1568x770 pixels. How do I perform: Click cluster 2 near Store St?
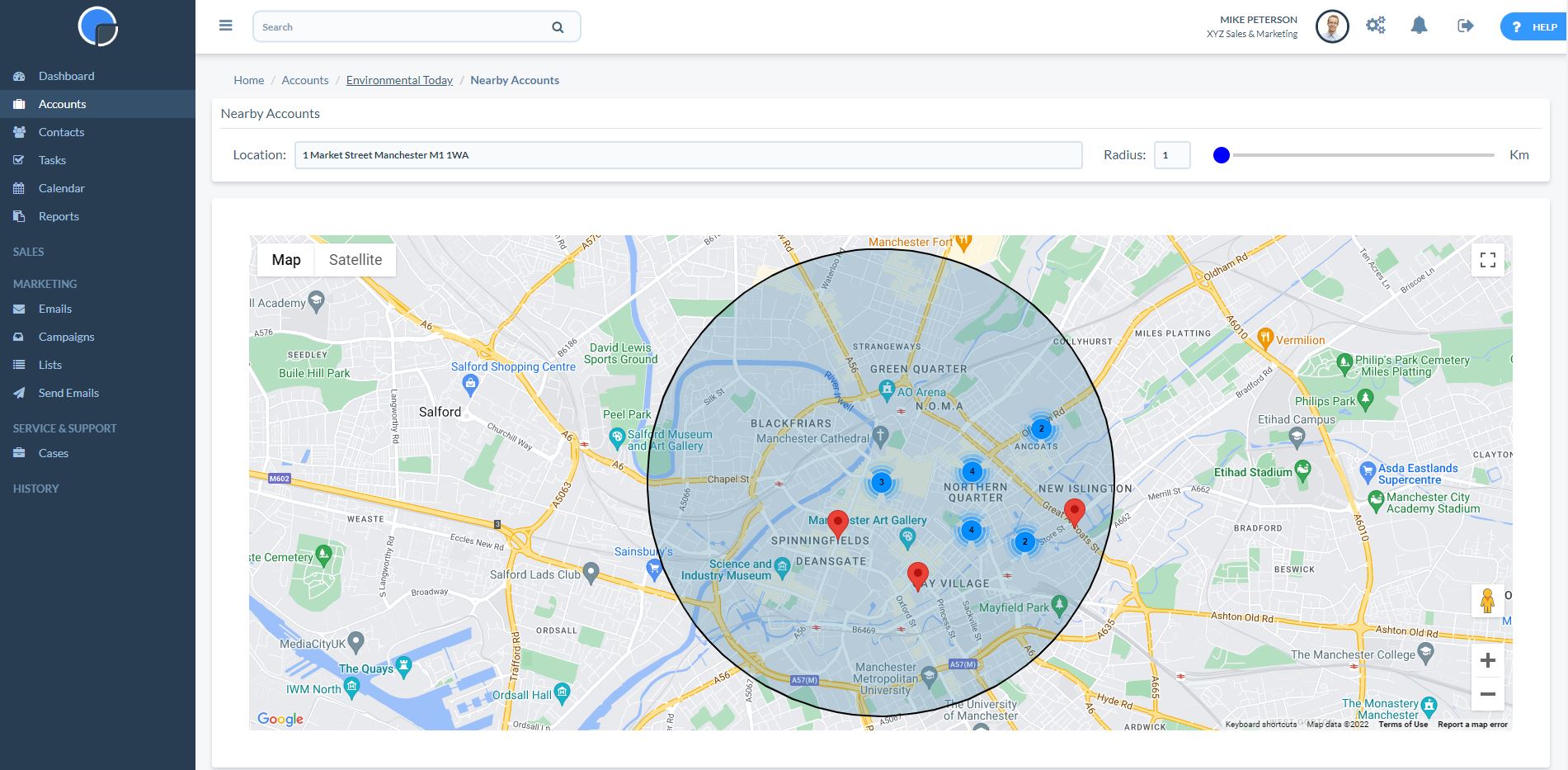point(1024,541)
